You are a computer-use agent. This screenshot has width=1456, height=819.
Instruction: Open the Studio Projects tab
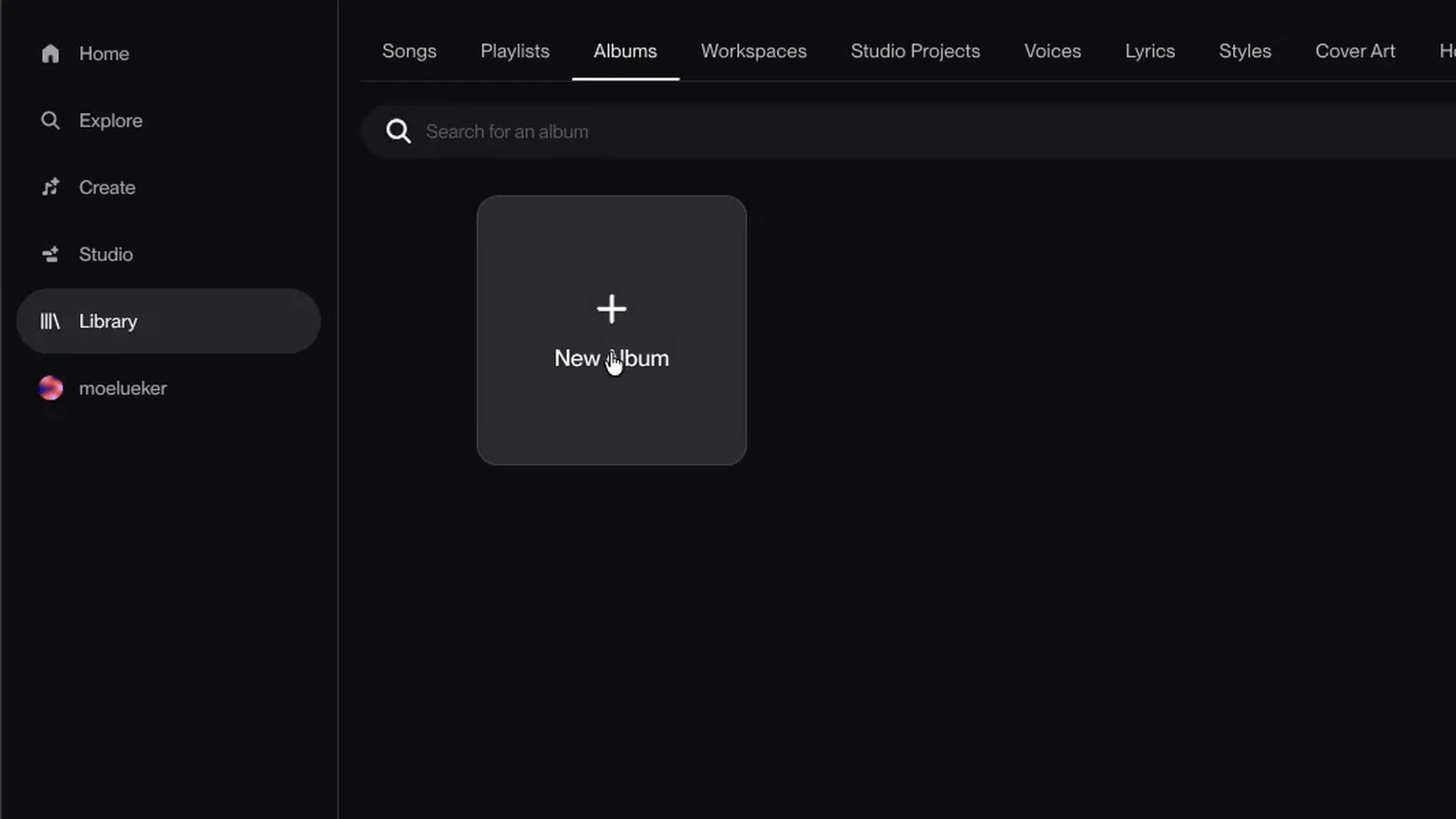[915, 51]
